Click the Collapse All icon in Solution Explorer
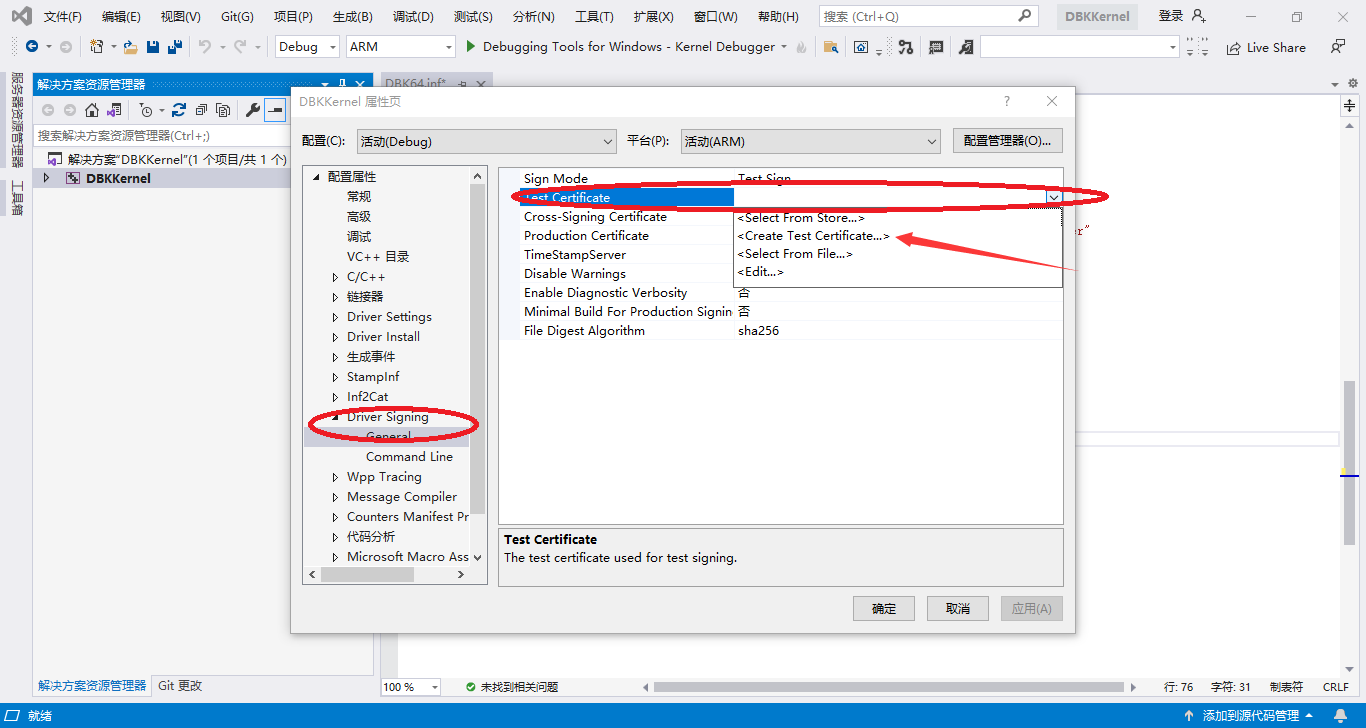 click(201, 110)
